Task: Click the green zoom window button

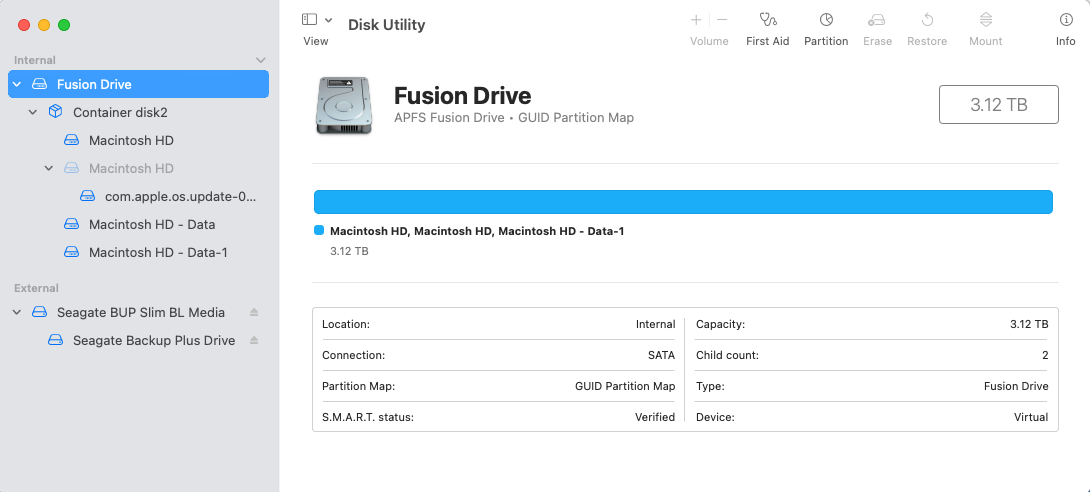Action: pyautogui.click(x=64, y=25)
